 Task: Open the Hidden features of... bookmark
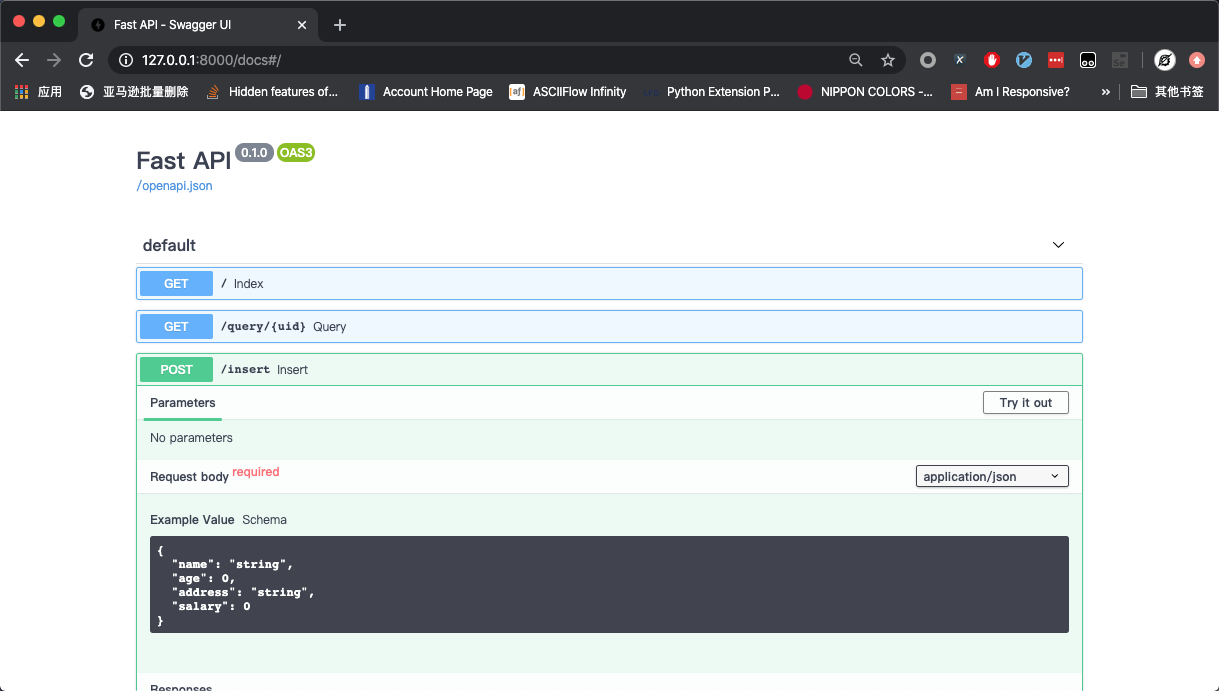[271, 92]
